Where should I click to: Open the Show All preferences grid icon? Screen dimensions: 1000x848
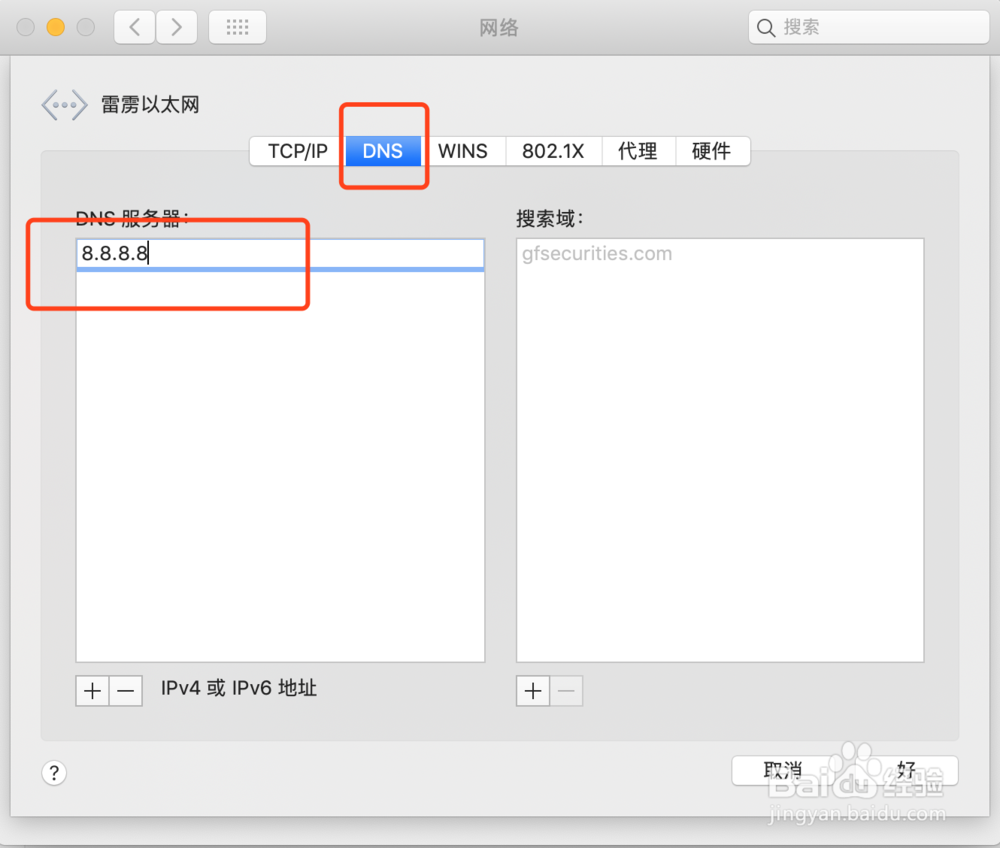(x=237, y=27)
